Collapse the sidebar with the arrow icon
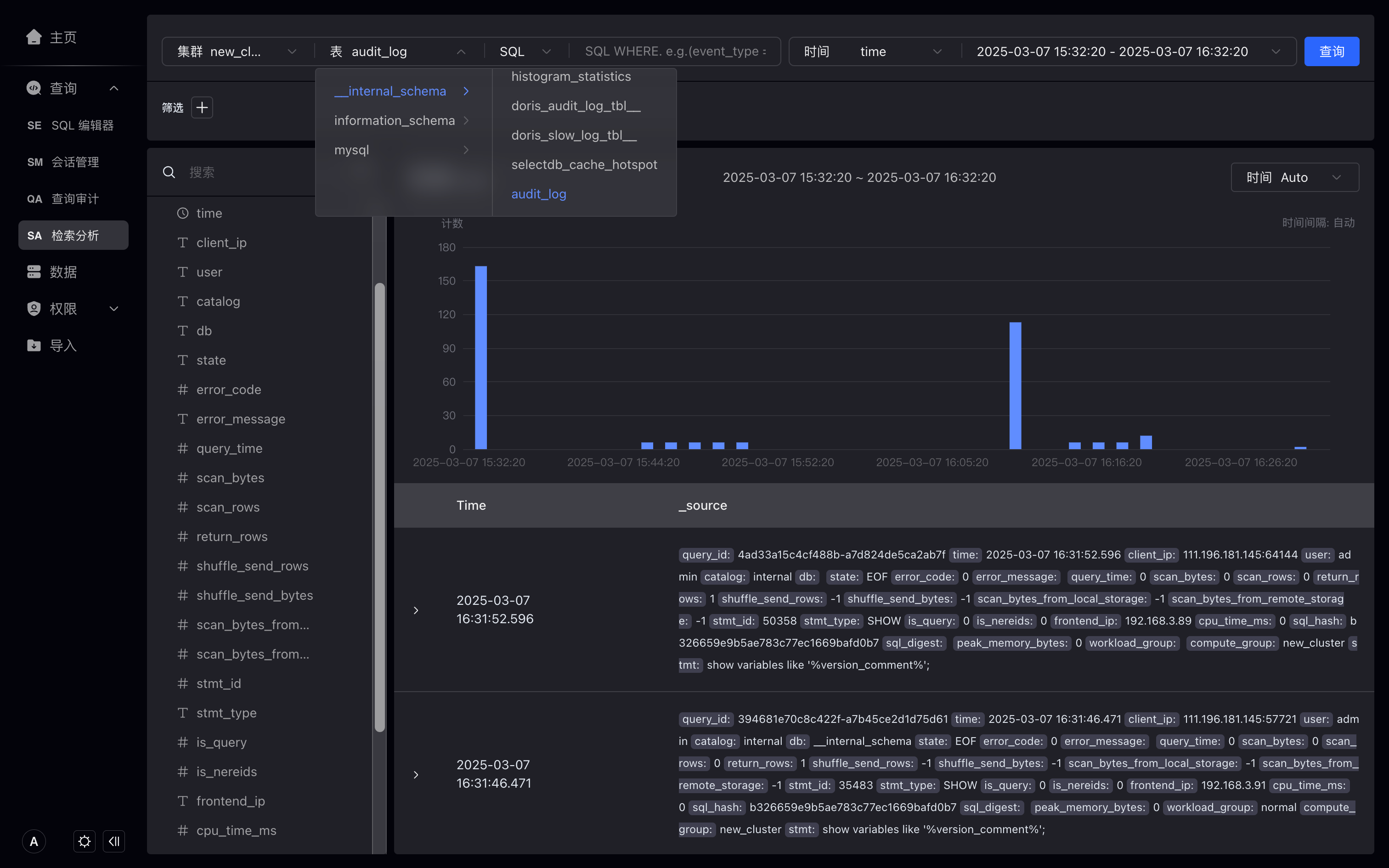This screenshot has width=1389, height=868. click(113, 841)
